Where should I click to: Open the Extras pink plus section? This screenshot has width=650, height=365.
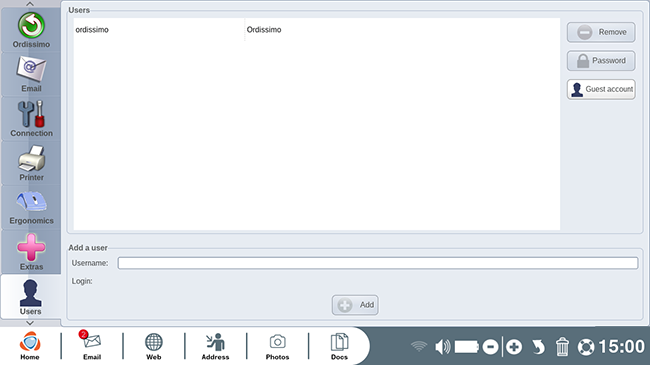(x=31, y=252)
